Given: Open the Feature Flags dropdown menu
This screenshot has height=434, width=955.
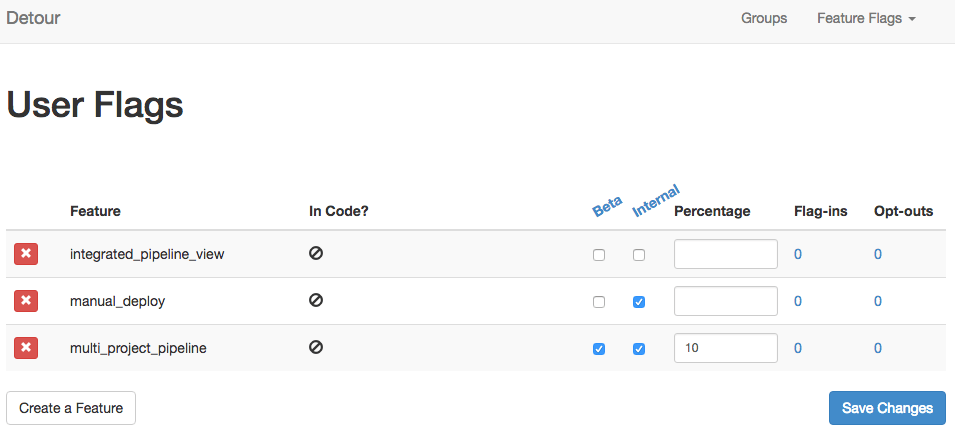Looking at the screenshot, I should coord(866,19).
